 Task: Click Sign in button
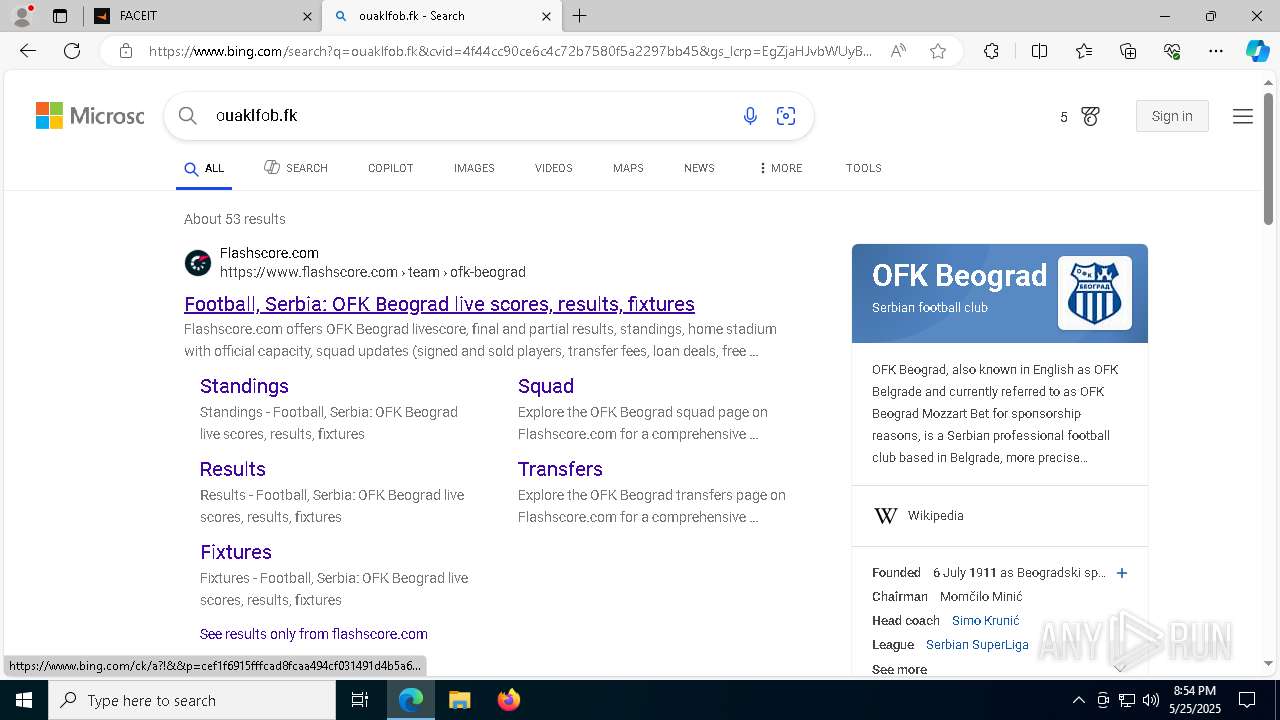click(x=1172, y=116)
